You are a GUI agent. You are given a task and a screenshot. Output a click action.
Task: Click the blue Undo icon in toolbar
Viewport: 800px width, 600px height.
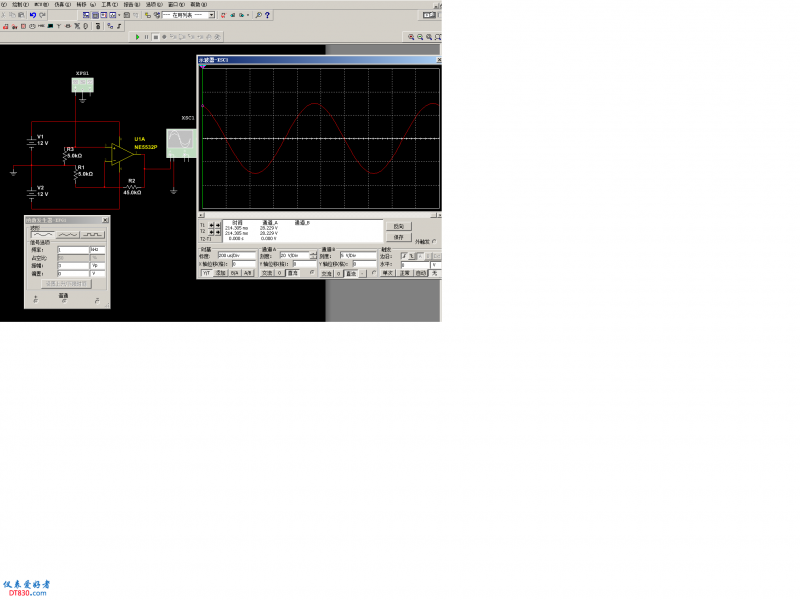pos(32,15)
